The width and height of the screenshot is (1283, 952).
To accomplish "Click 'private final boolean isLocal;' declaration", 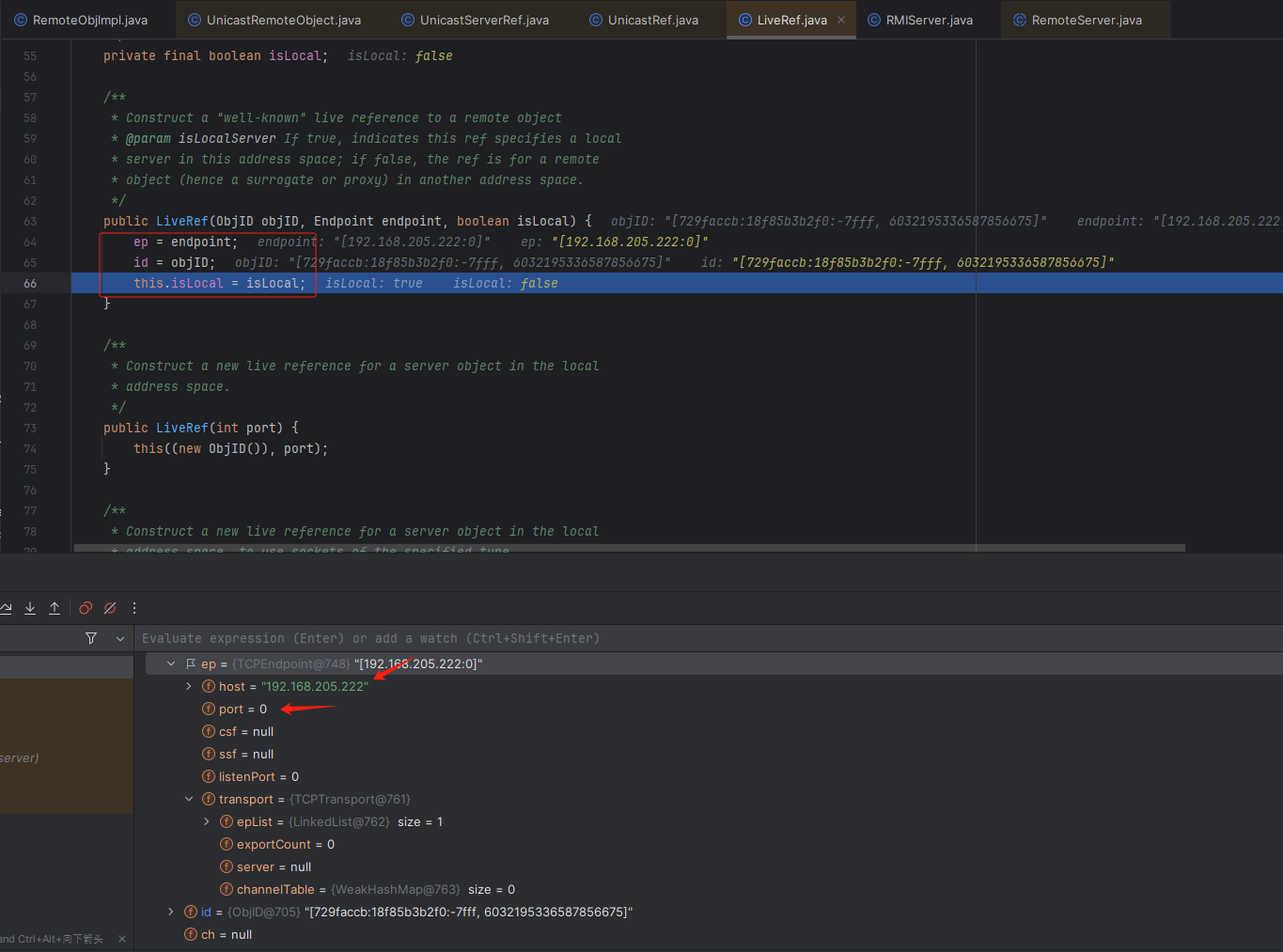I will tap(215, 55).
